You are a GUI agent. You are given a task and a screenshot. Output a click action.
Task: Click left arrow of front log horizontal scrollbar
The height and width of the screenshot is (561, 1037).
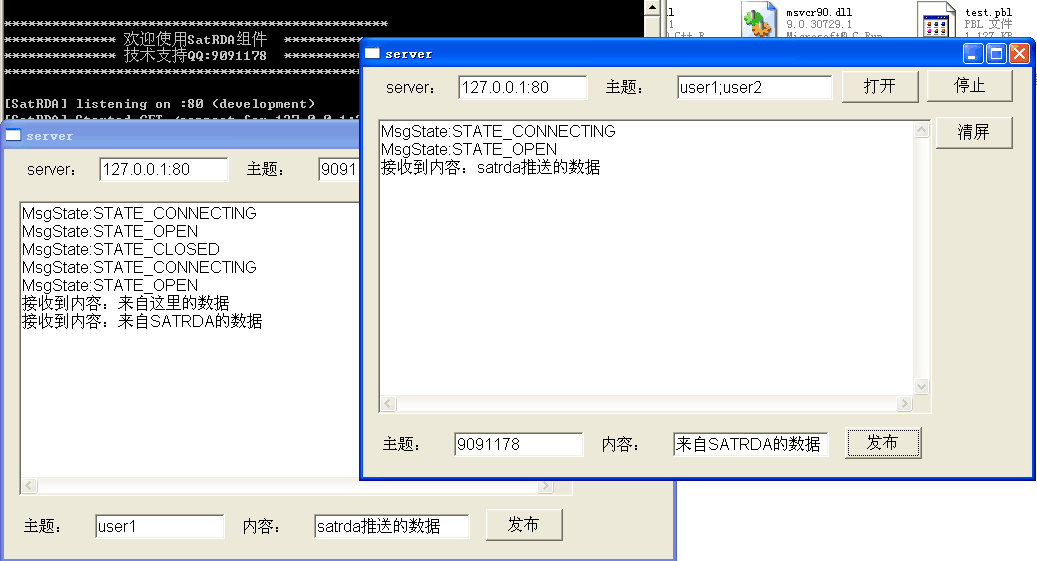[x=388, y=404]
